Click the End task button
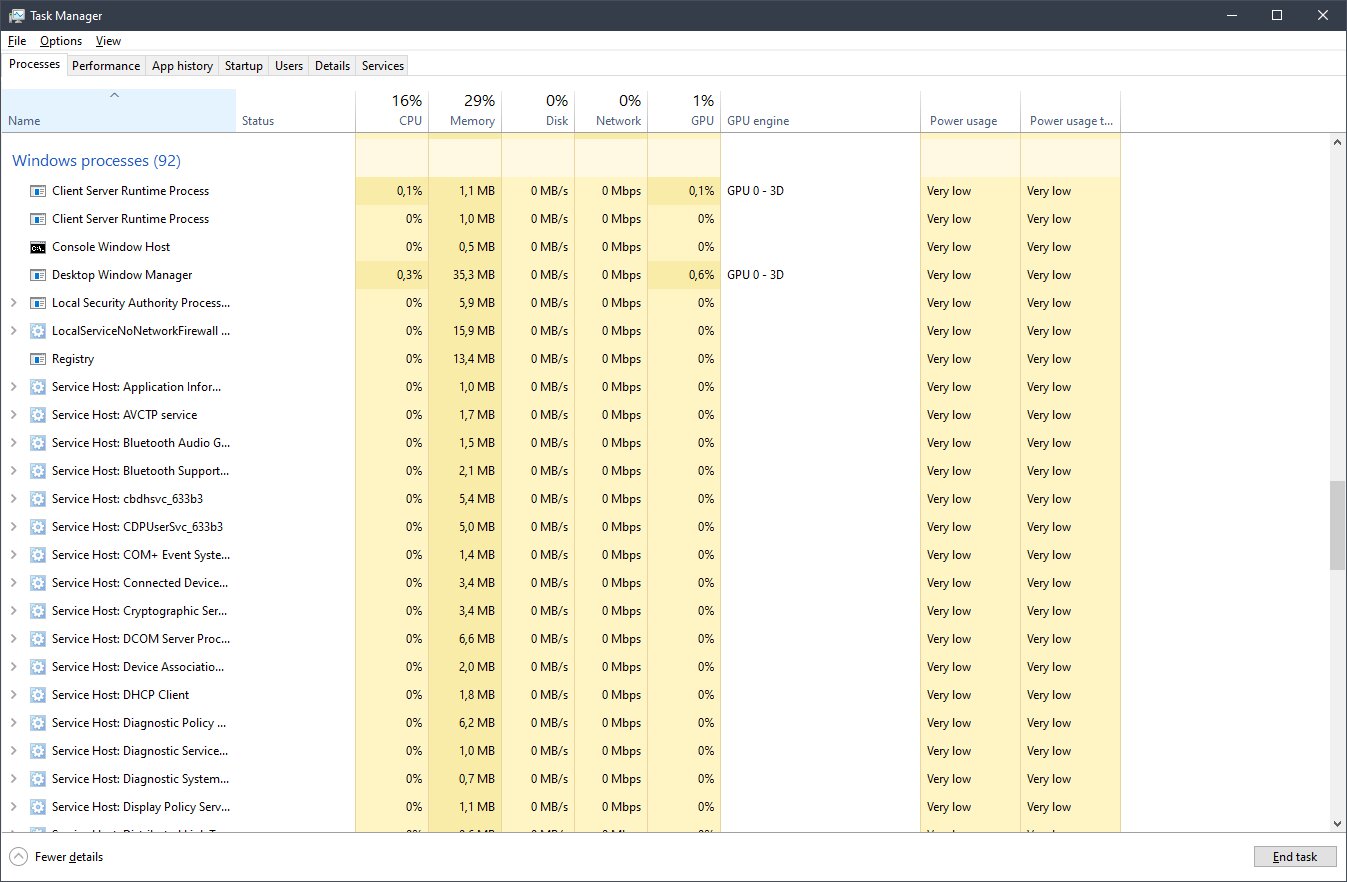This screenshot has width=1347, height=882. coord(1294,857)
